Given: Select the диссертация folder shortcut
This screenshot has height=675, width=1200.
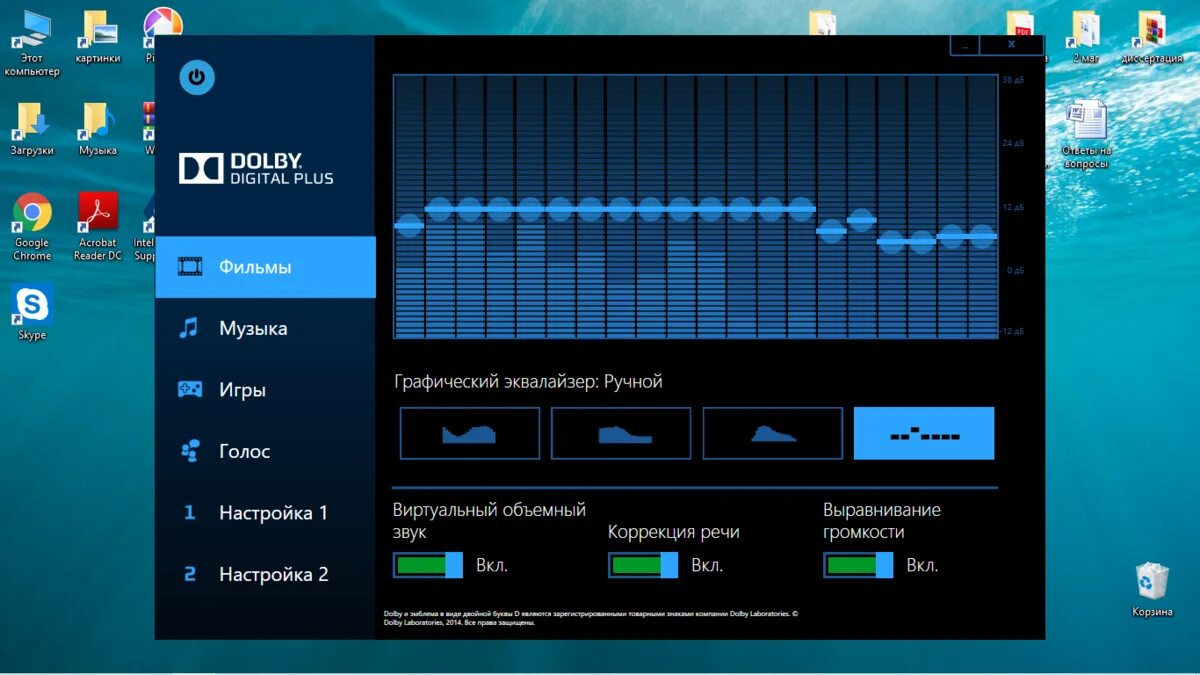Looking at the screenshot, I should point(1152,38).
